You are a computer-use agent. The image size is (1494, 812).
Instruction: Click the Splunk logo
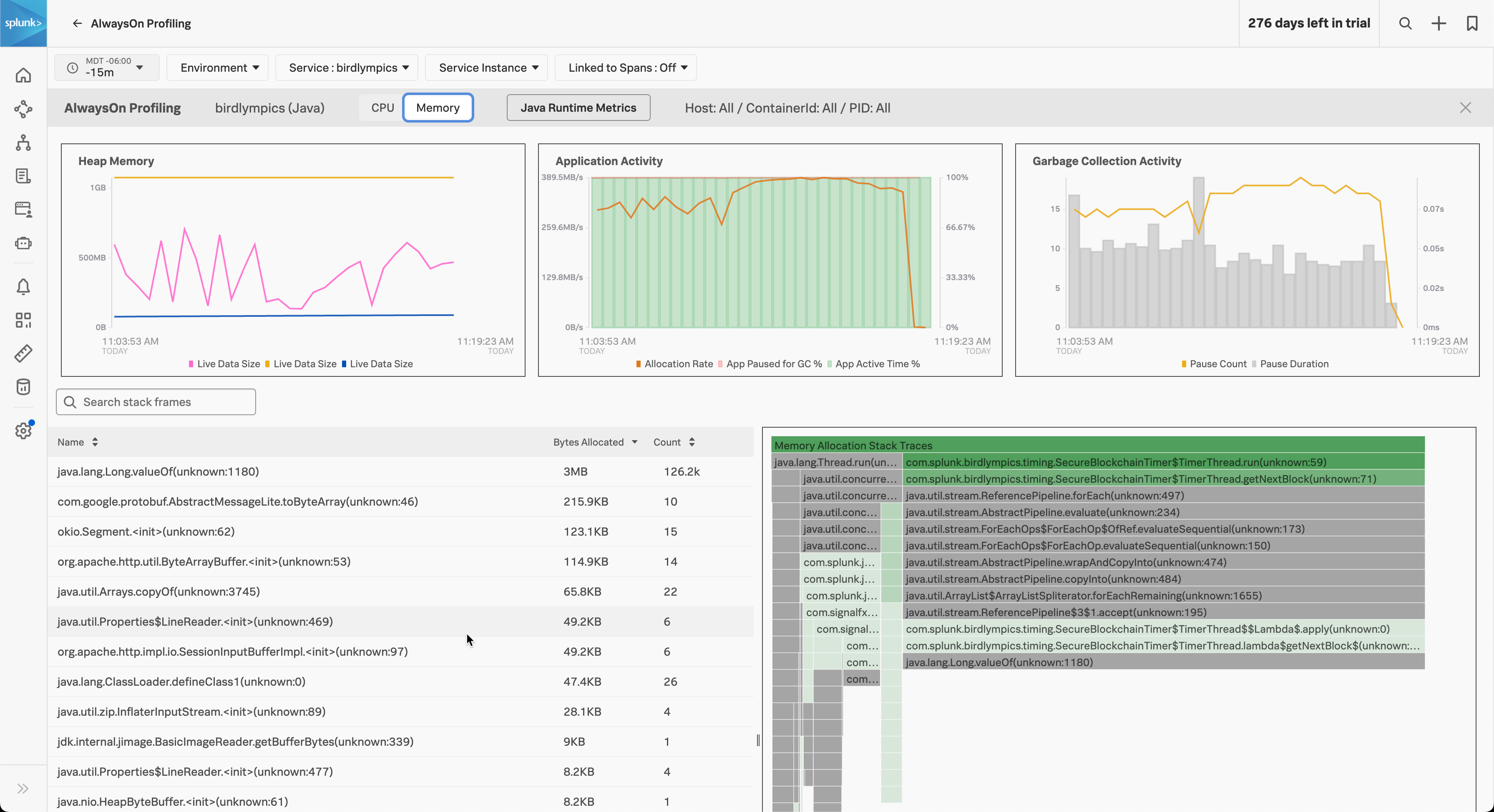point(23,23)
